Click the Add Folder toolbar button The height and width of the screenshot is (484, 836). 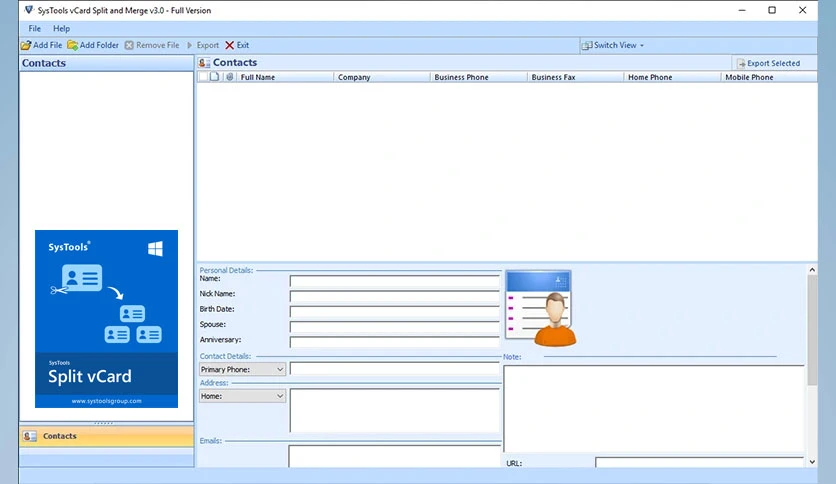(x=93, y=45)
